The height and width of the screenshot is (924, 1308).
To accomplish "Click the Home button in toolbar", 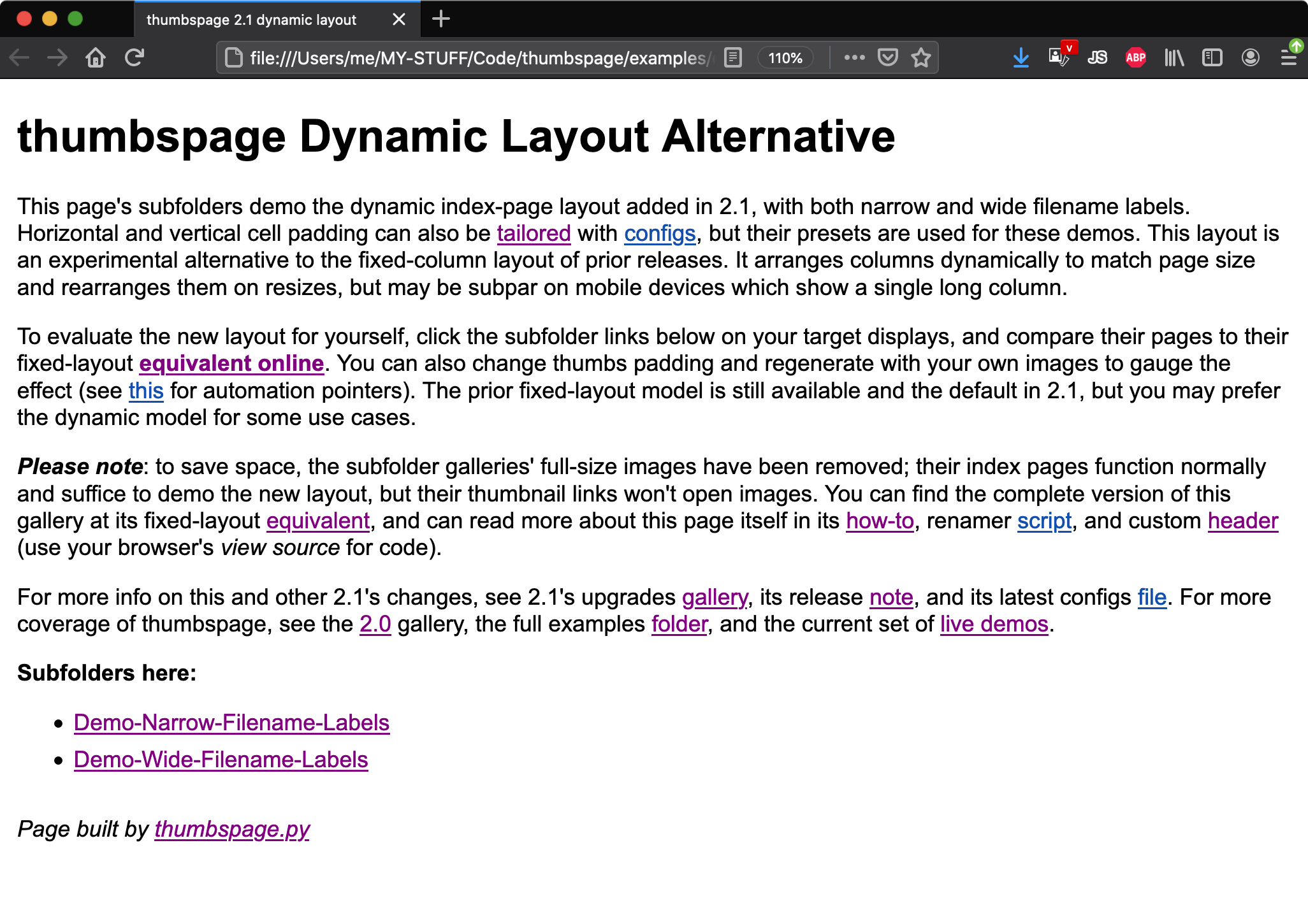I will (96, 58).
